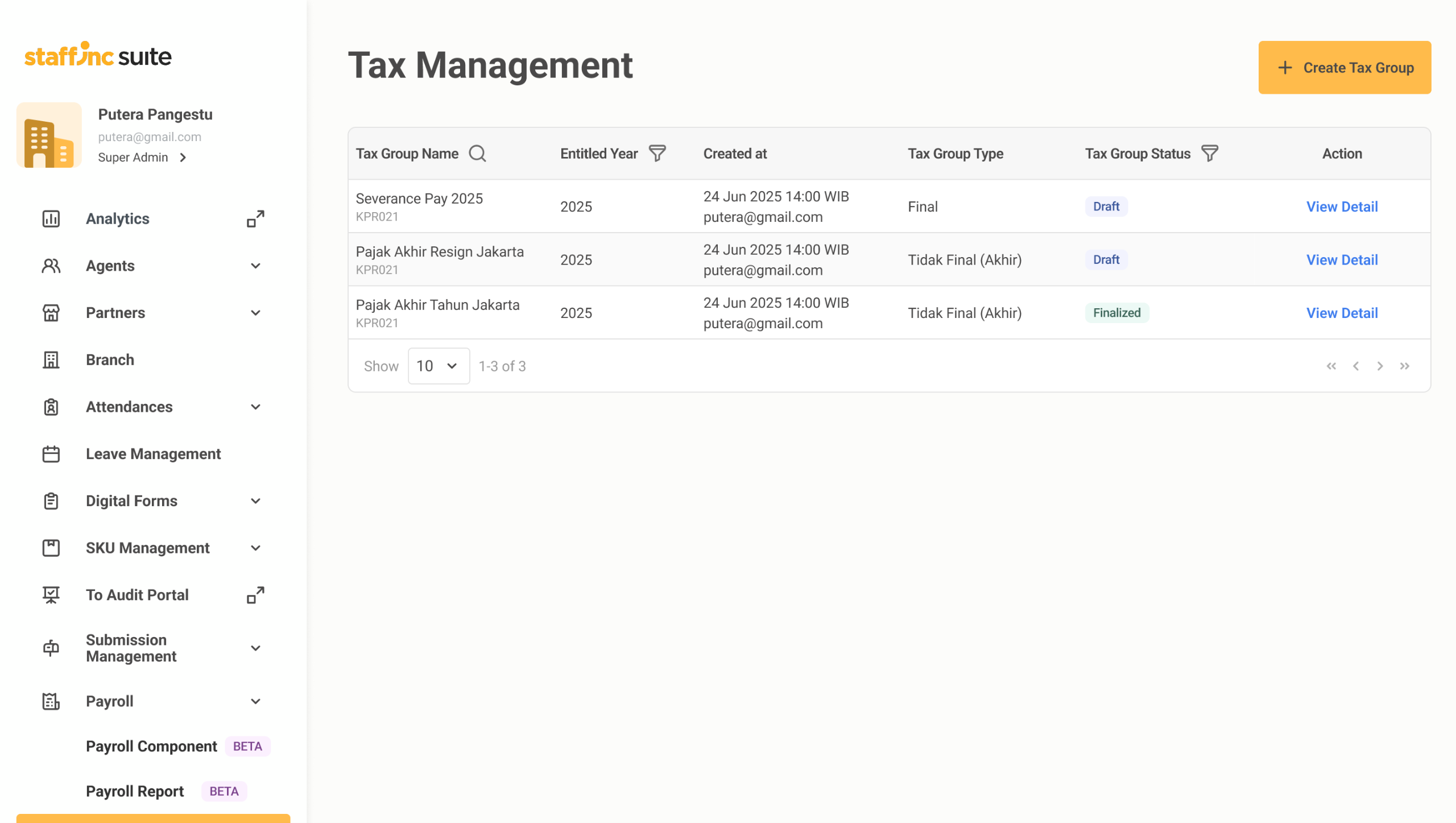Image resolution: width=1456 pixels, height=823 pixels.
Task: Open the Payroll Component BETA page
Action: [151, 746]
